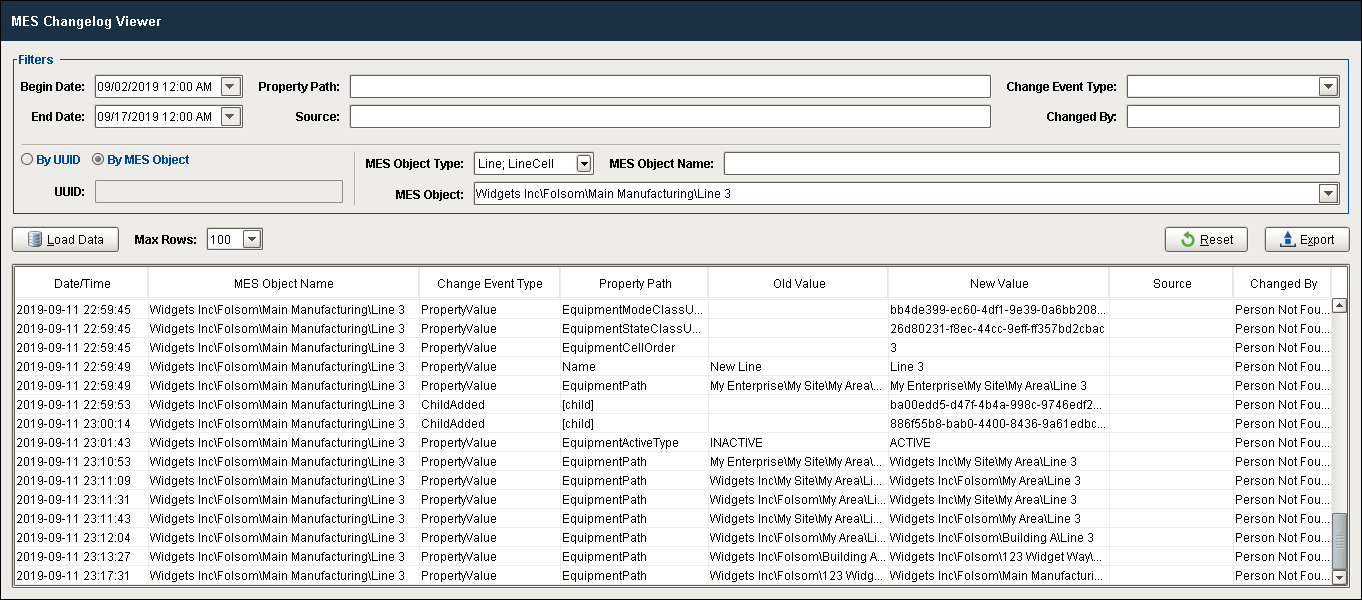Expand the Change Event Type dropdown
Viewport: 1362px width, 600px height.
pos(1328,87)
